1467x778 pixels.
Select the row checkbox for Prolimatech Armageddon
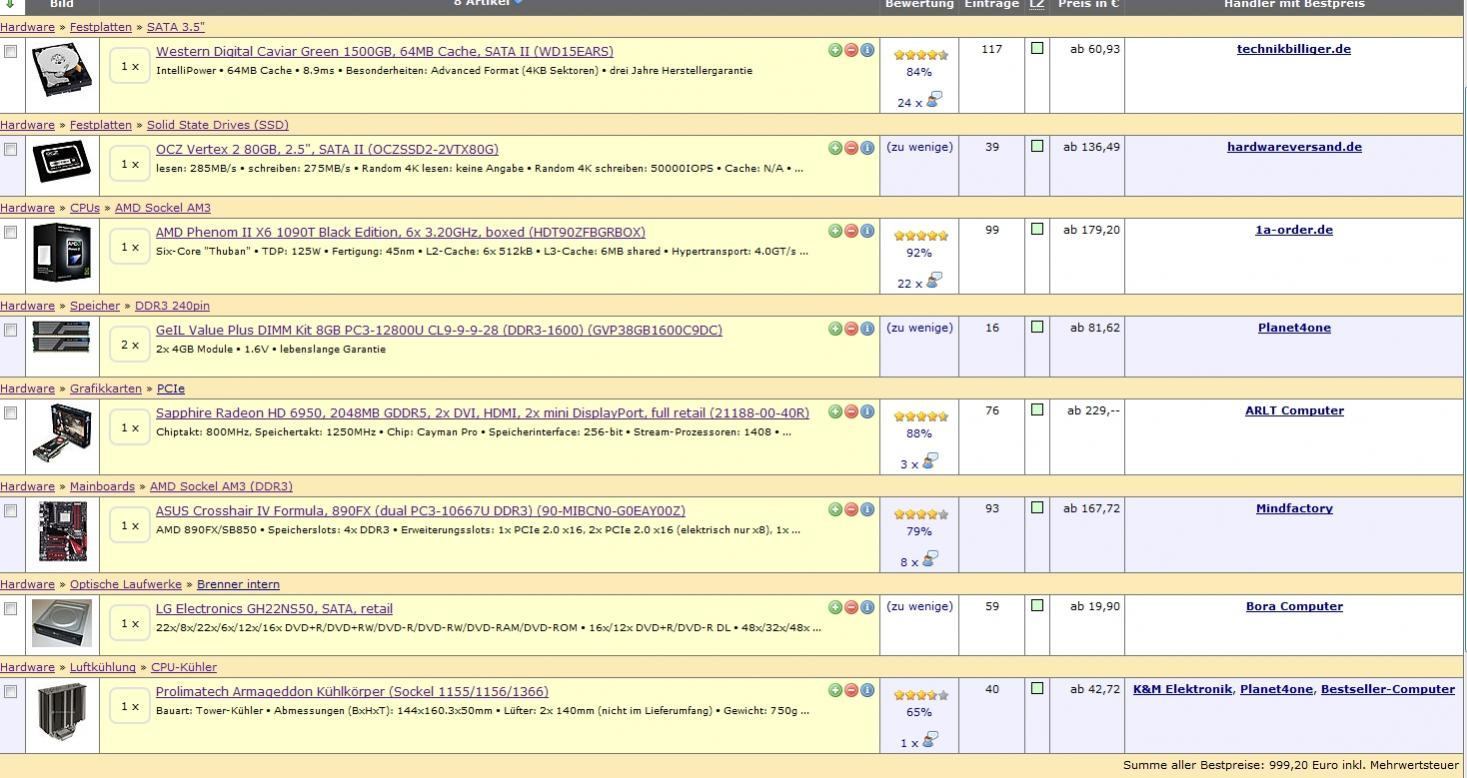click(x=10, y=691)
